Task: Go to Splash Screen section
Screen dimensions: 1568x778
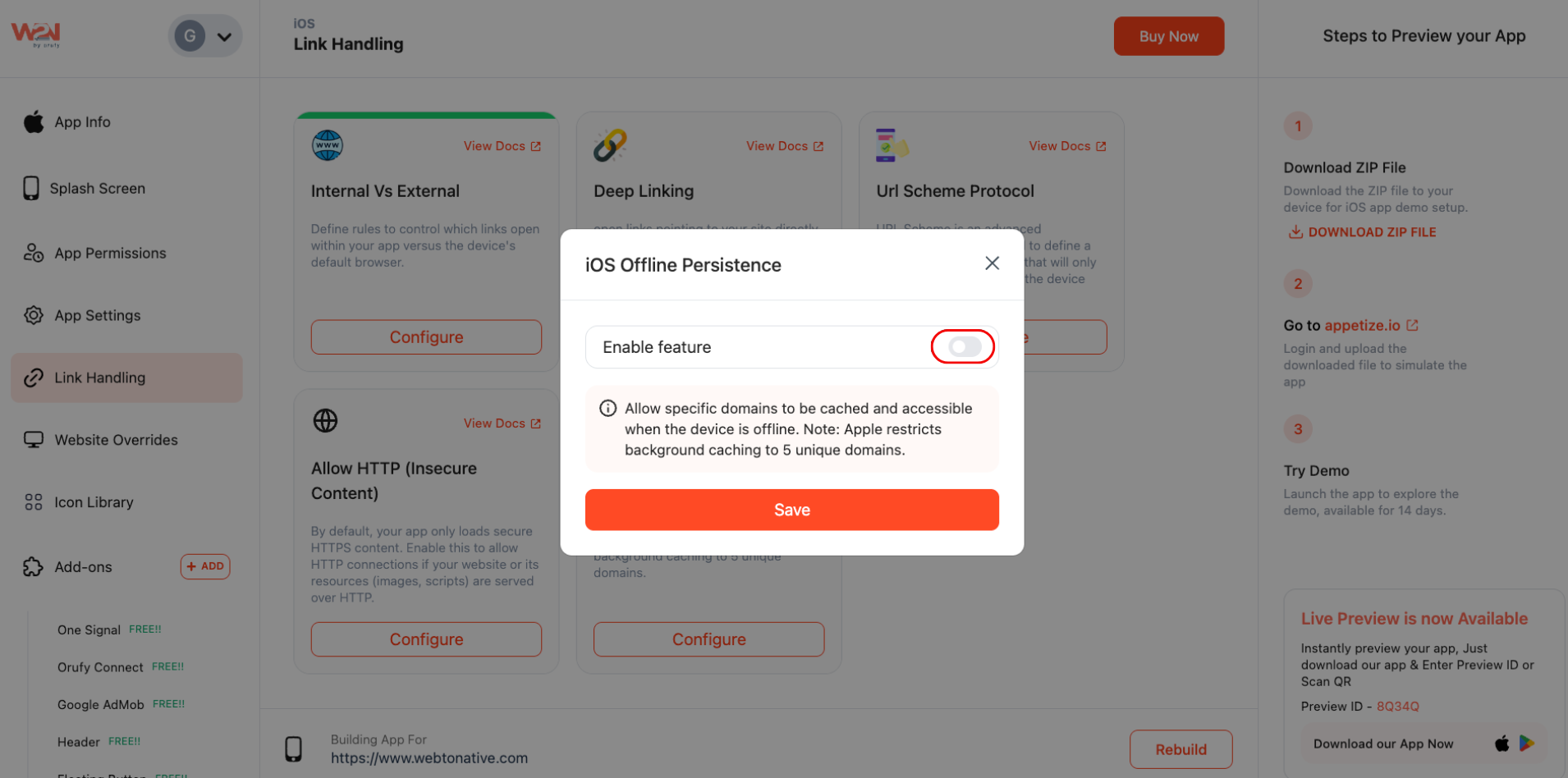Action: pos(97,189)
